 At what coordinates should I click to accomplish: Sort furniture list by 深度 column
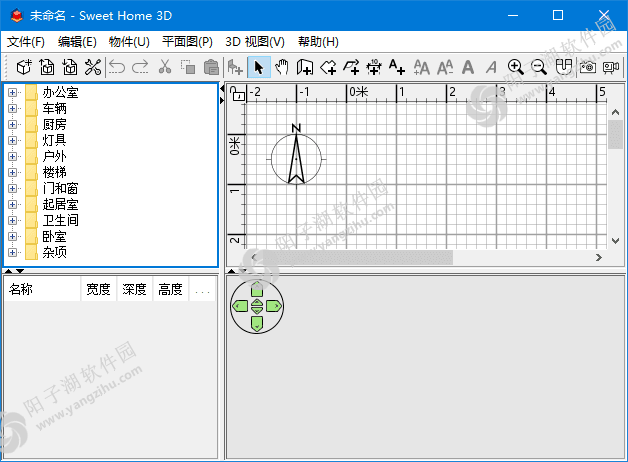point(135,289)
